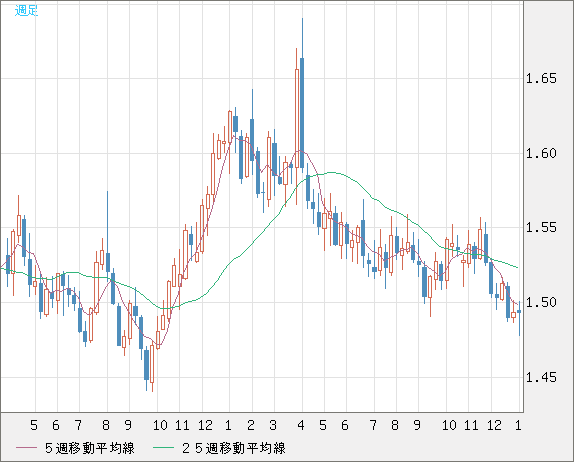Screen dimensions: 574x462
Task: Click the 週足 label at top left
Action: click(26, 11)
